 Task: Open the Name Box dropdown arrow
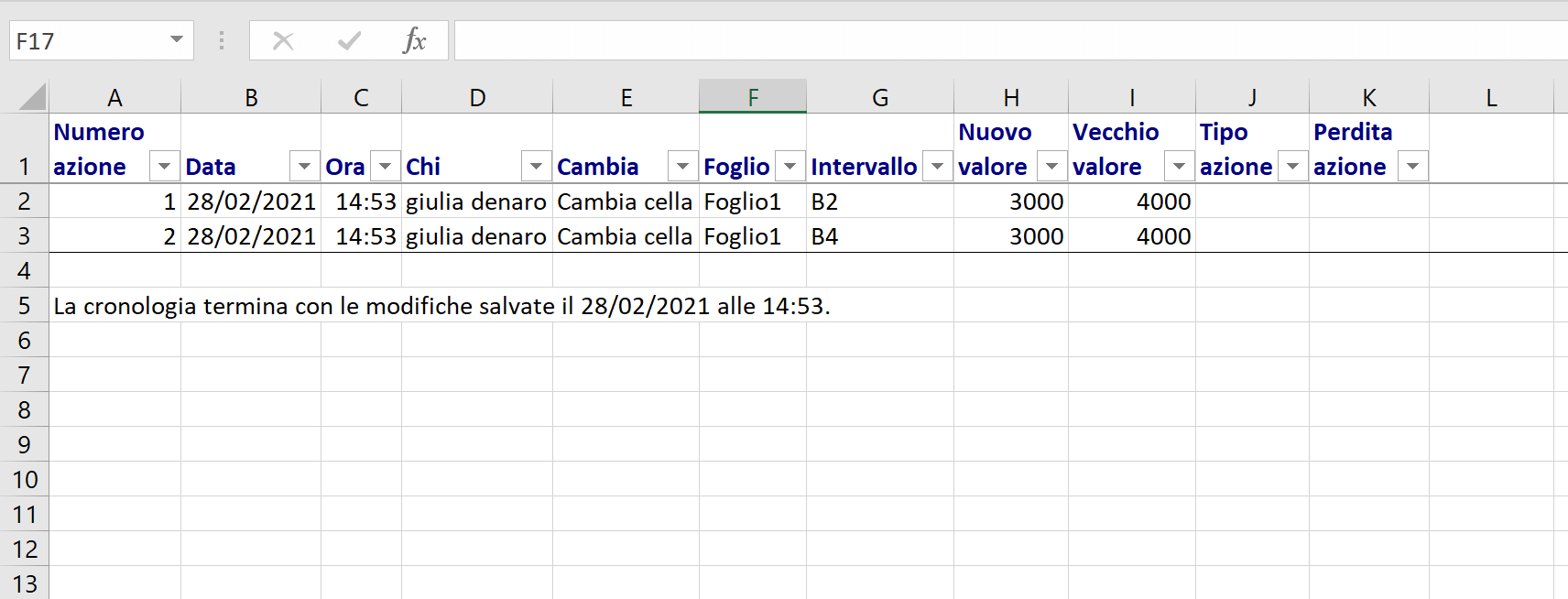[x=177, y=40]
